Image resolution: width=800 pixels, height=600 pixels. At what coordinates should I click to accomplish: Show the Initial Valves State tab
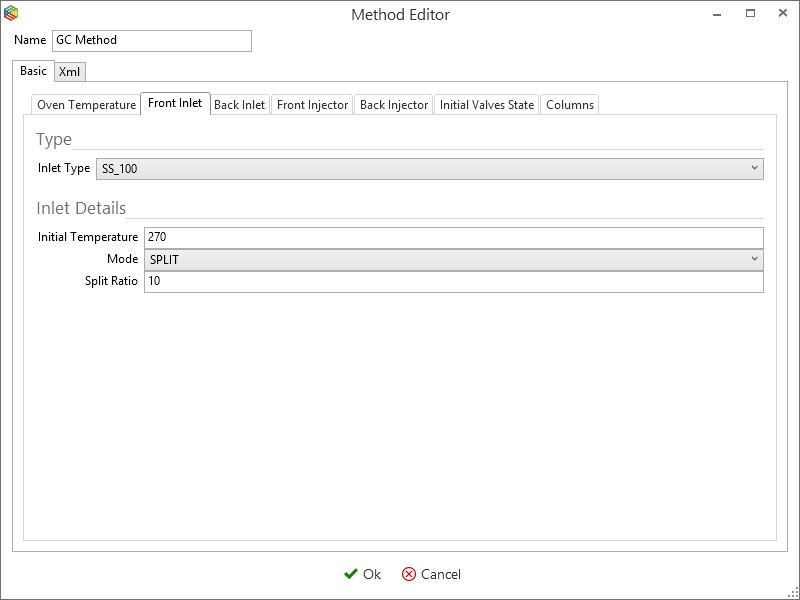(487, 105)
